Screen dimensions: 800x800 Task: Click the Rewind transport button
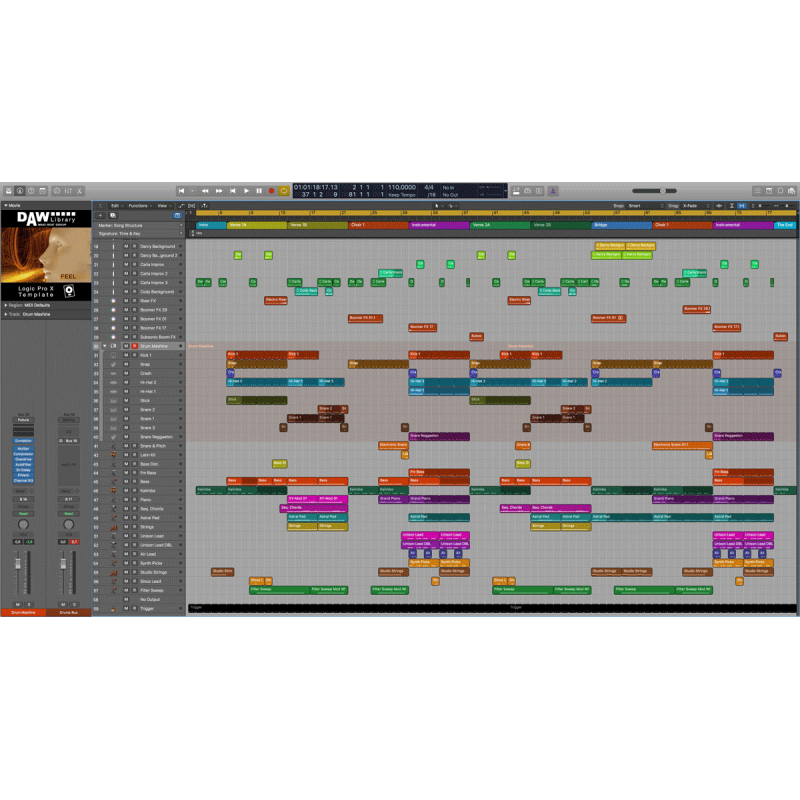[x=205, y=191]
